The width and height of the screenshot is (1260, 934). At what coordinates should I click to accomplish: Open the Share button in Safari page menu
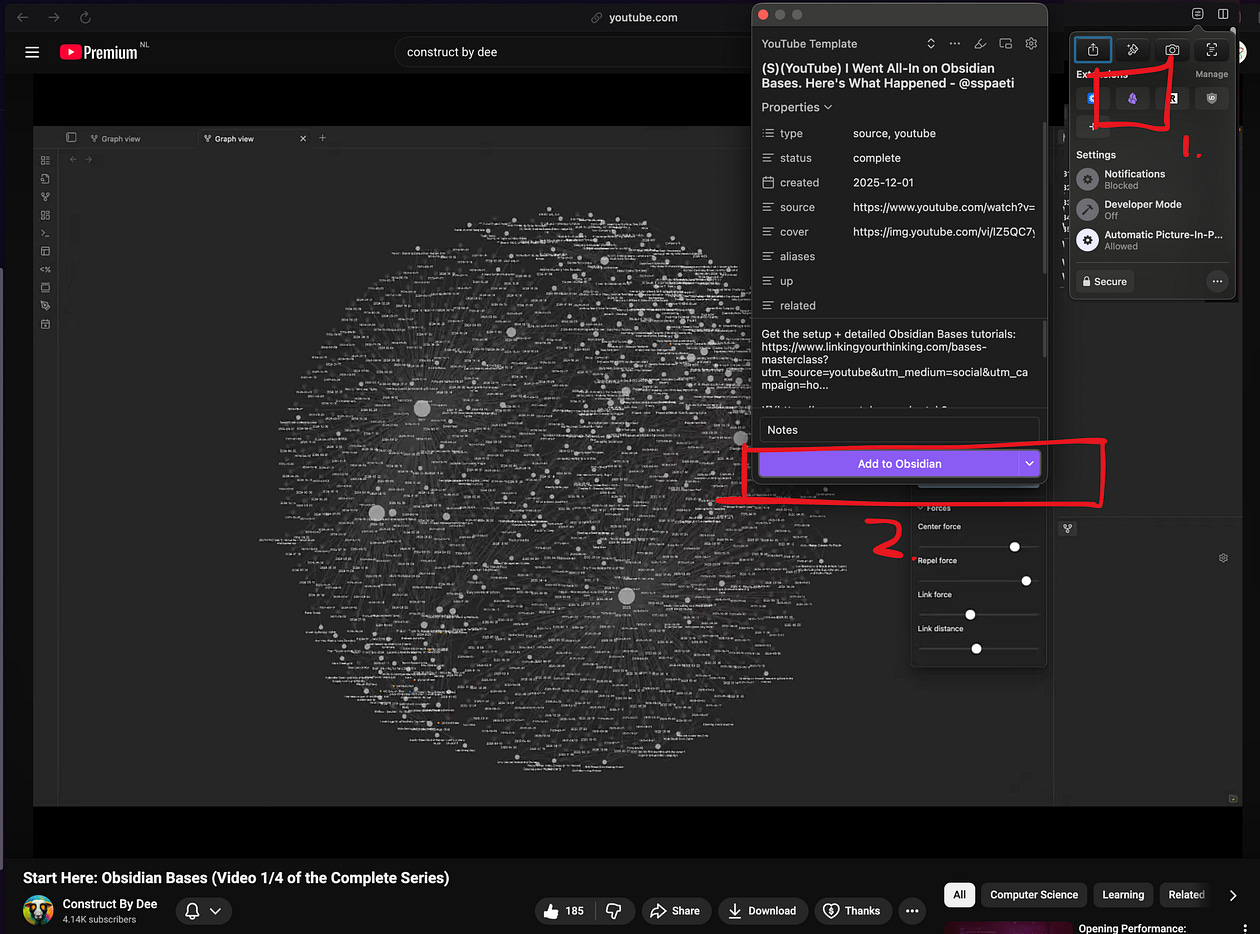(1093, 49)
